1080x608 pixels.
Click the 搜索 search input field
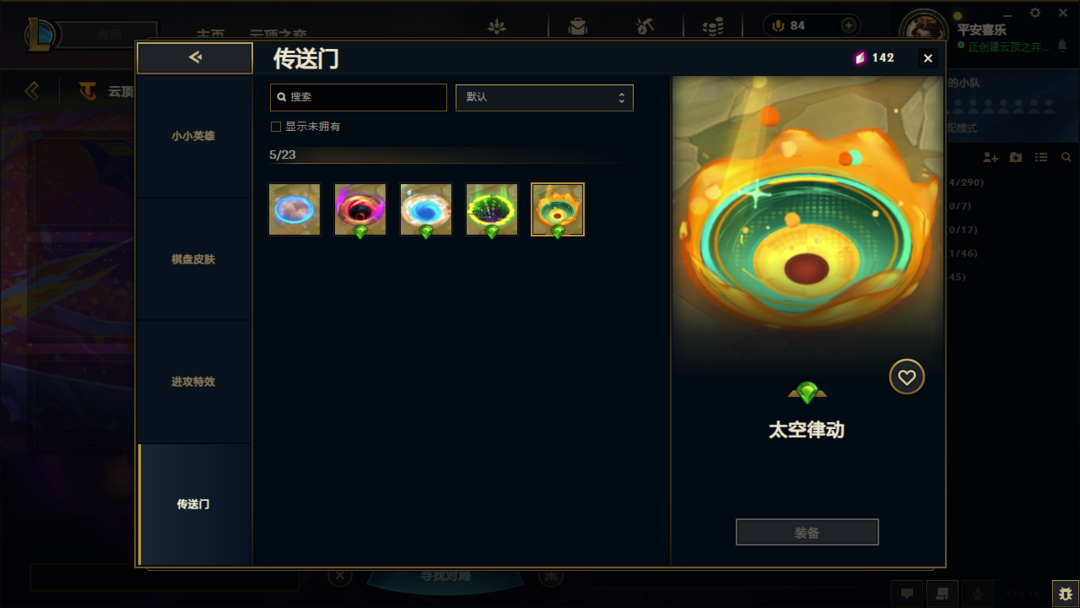tap(358, 97)
